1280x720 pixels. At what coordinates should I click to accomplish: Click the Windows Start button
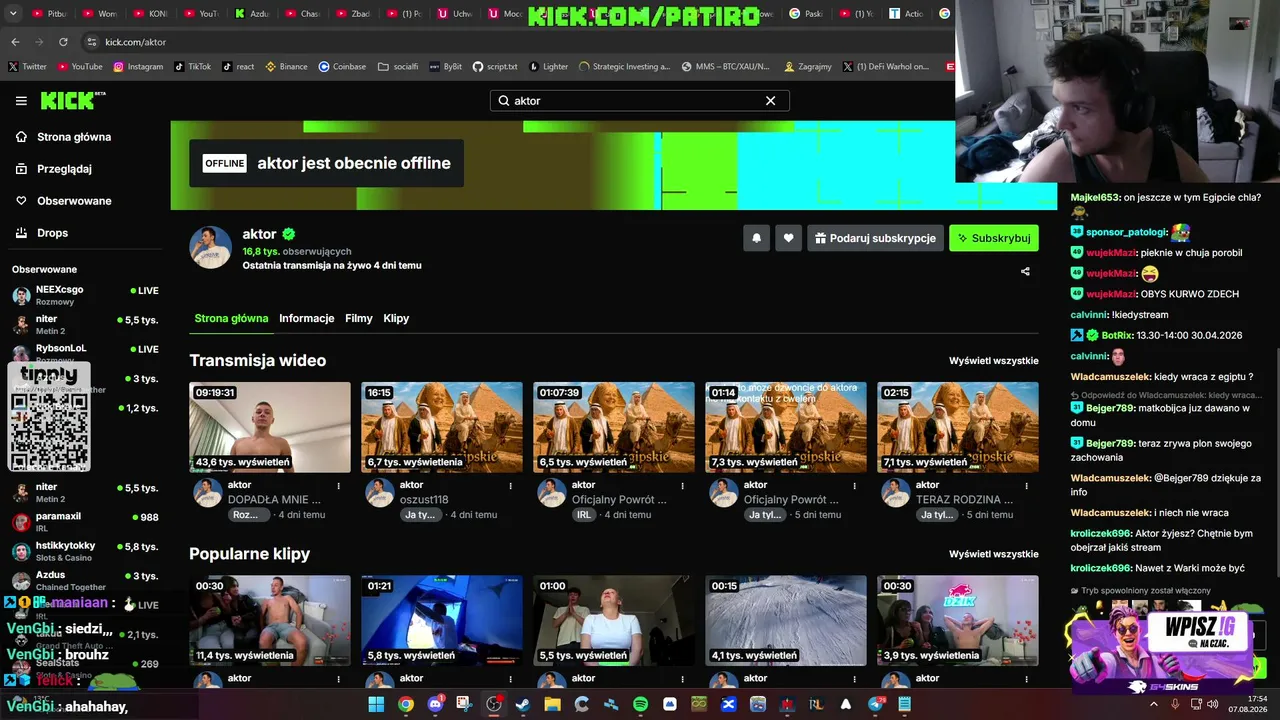click(376, 705)
